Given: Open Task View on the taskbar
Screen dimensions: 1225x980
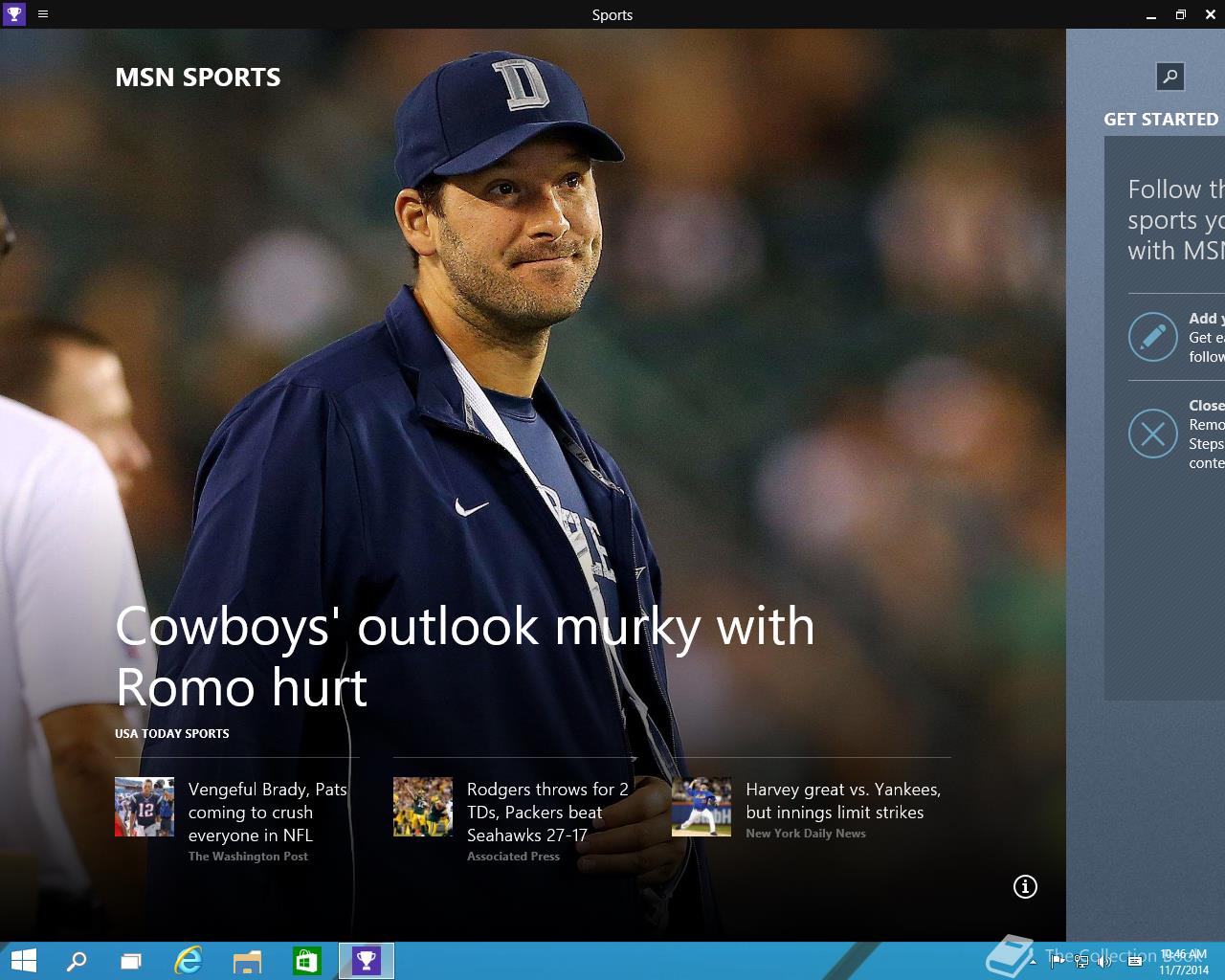Looking at the screenshot, I should click(x=131, y=961).
